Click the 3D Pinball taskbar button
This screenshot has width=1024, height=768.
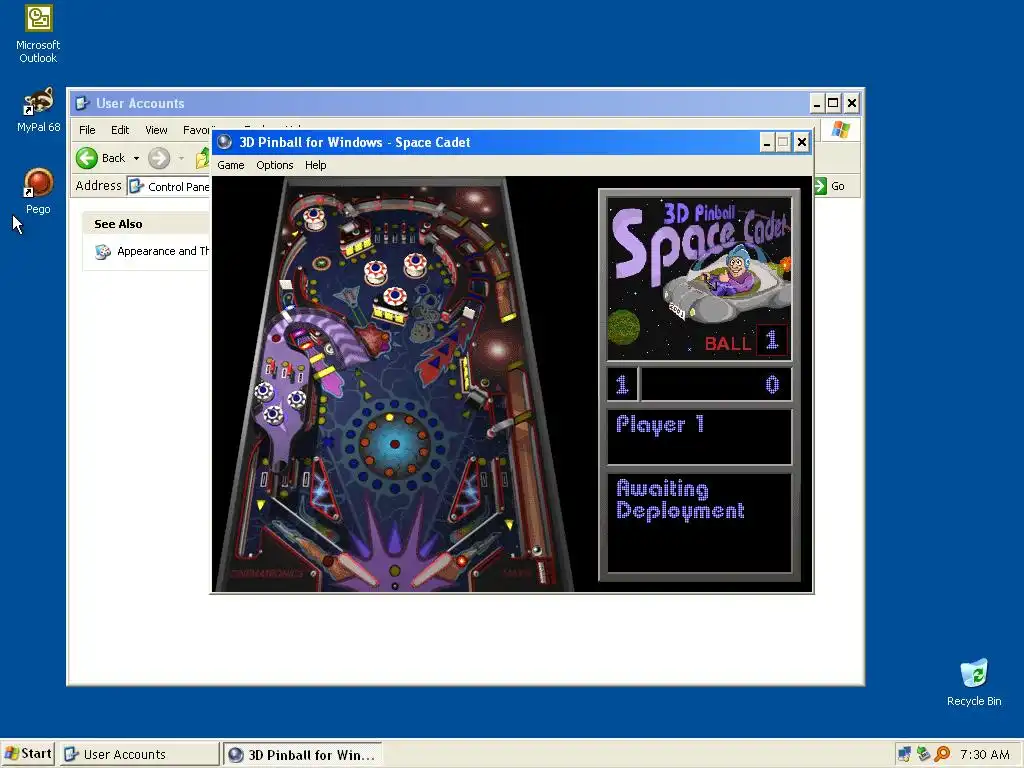[302, 754]
